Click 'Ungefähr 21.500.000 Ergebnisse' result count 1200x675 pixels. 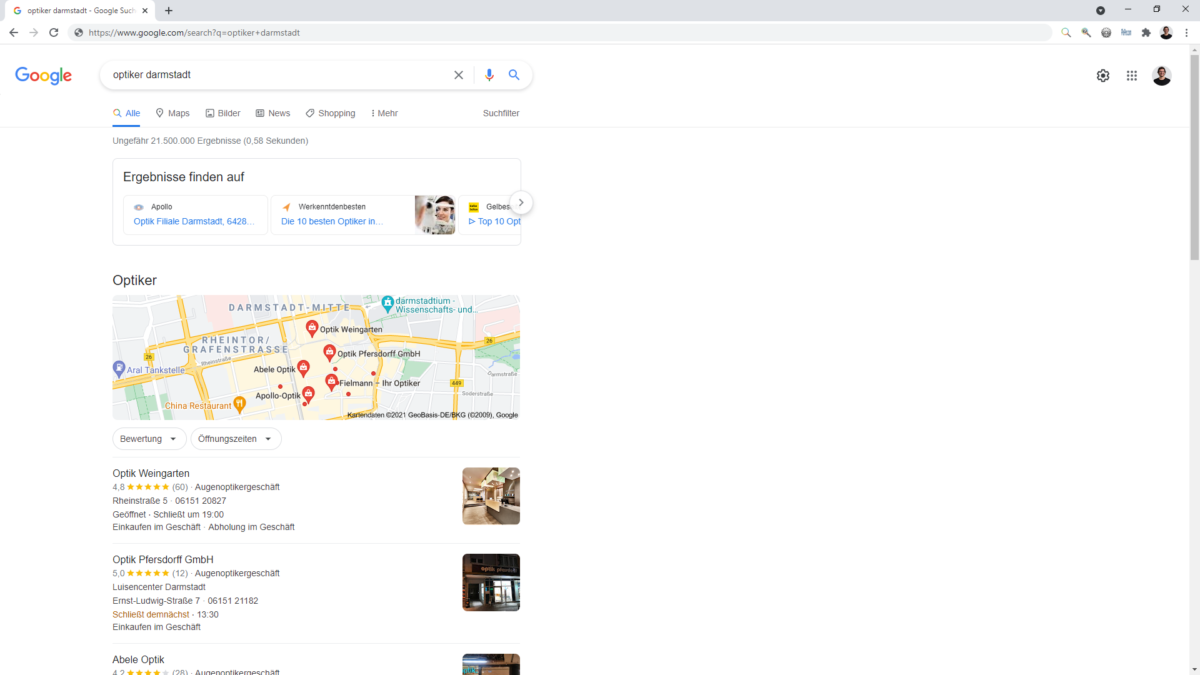click(x=176, y=141)
